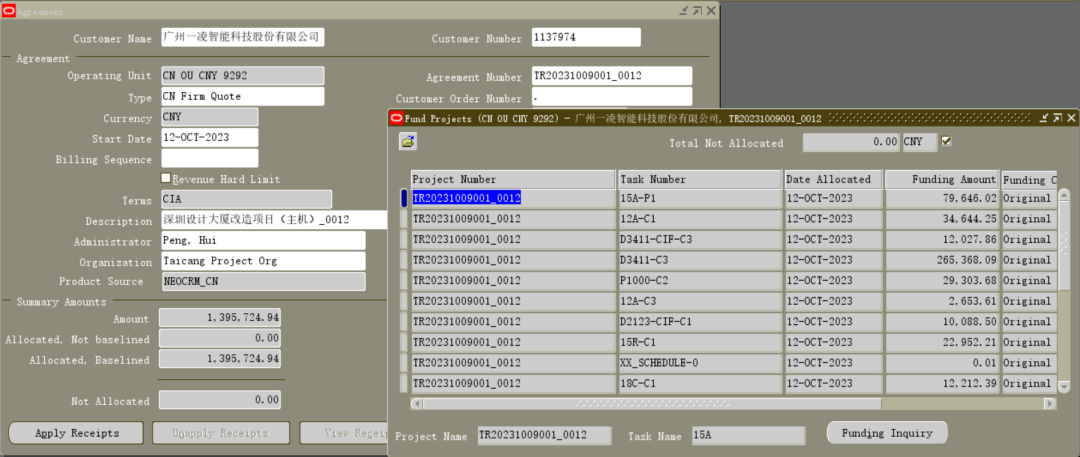
Task: Minimize the Agreement window
Action: coord(684,11)
